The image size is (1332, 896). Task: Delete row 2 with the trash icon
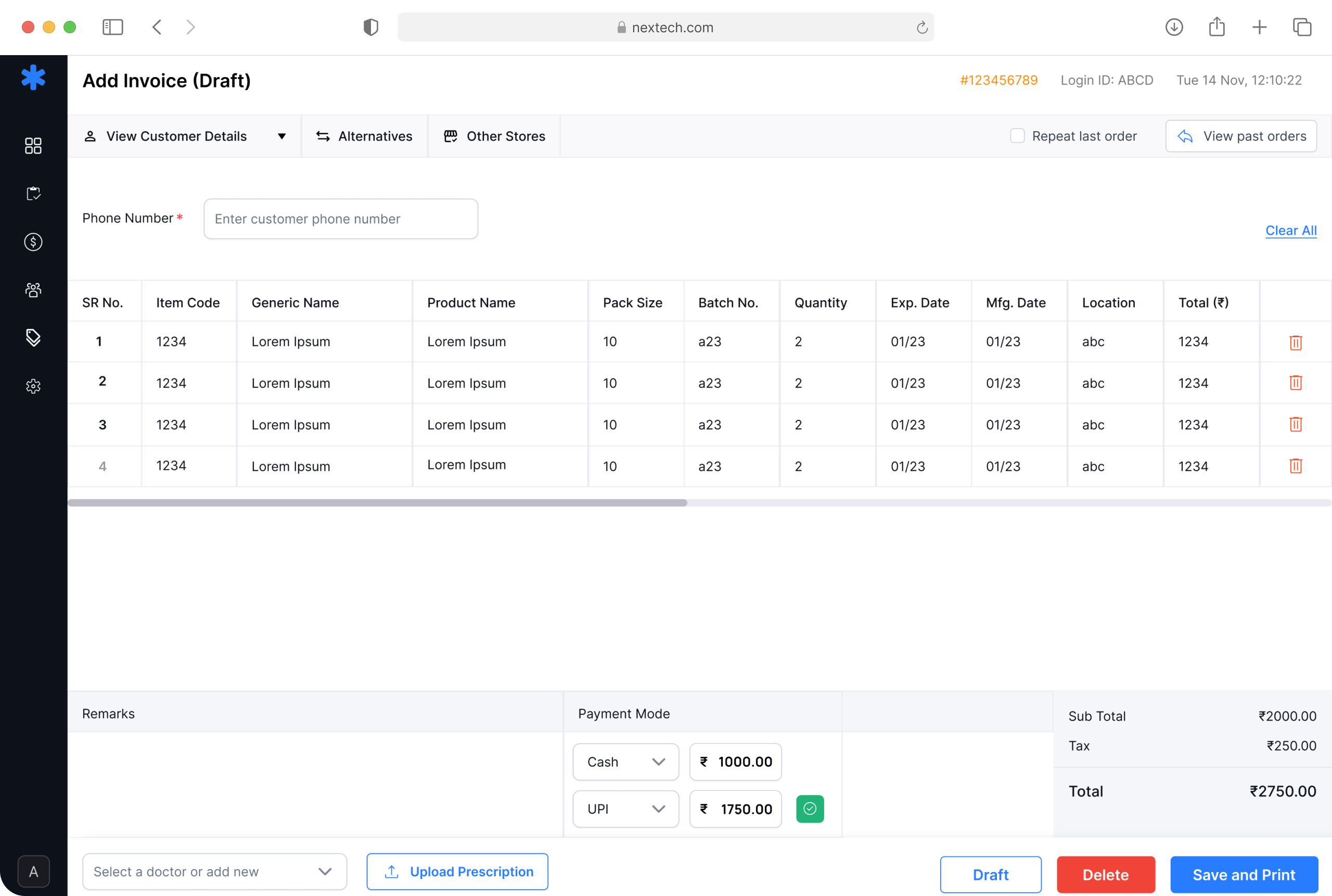pyautogui.click(x=1296, y=382)
